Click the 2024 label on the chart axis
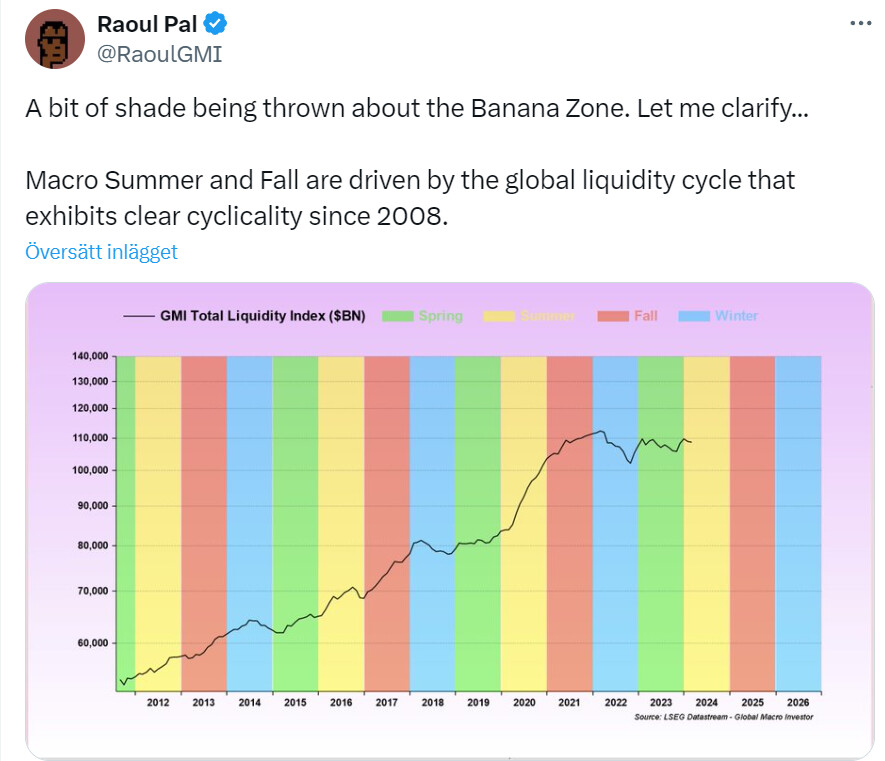Screen dimensions: 885x761 point(706,703)
